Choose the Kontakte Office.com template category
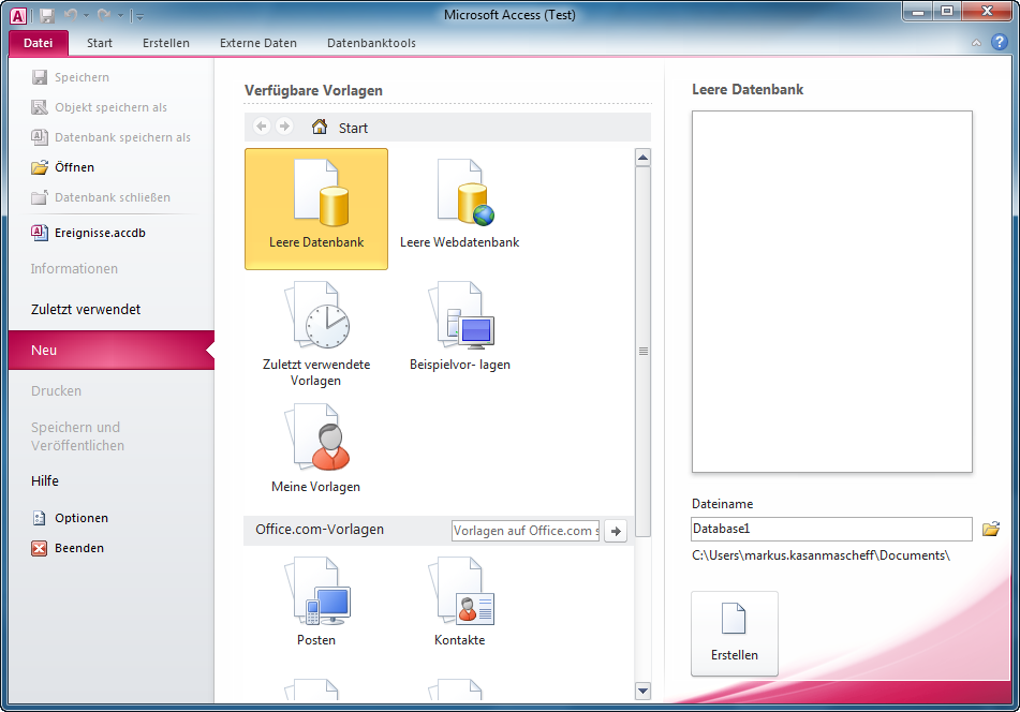This screenshot has width=1020, height=712. coord(459,601)
